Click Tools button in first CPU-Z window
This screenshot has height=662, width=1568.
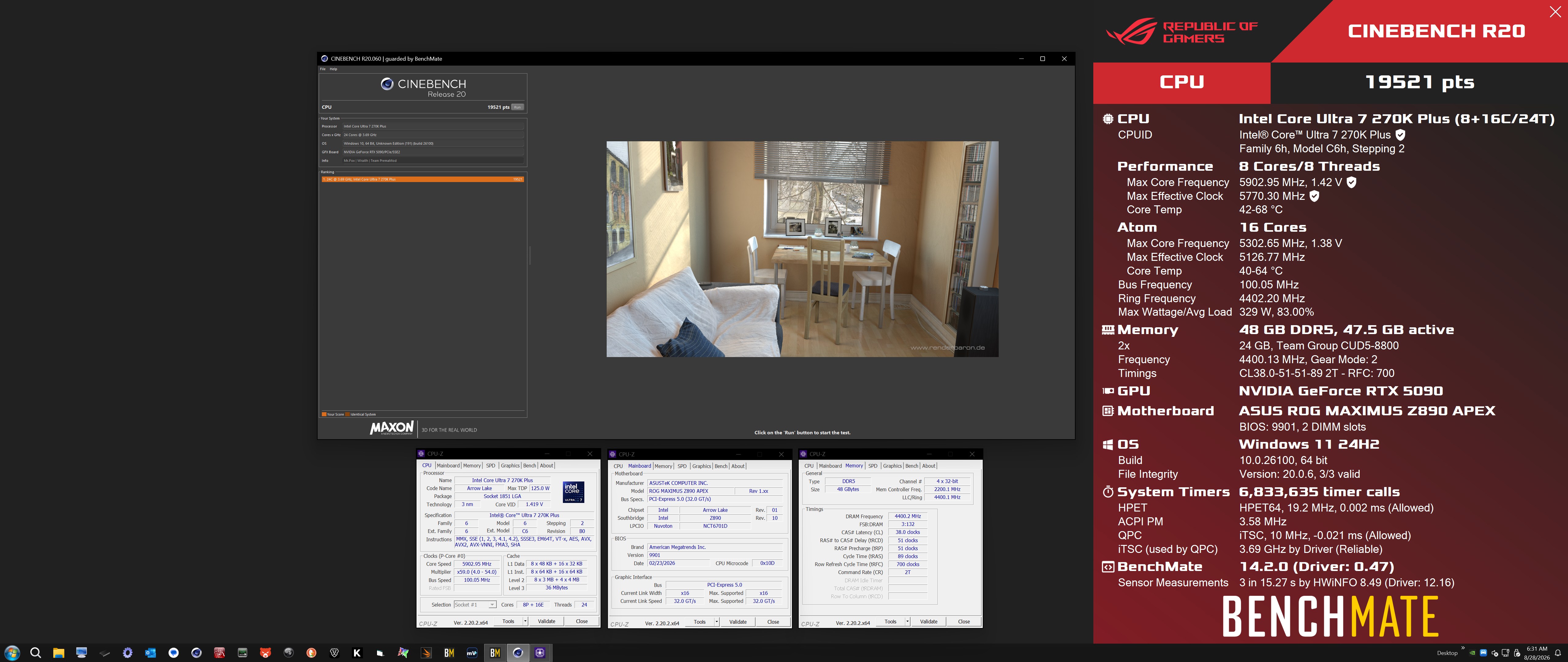click(508, 621)
